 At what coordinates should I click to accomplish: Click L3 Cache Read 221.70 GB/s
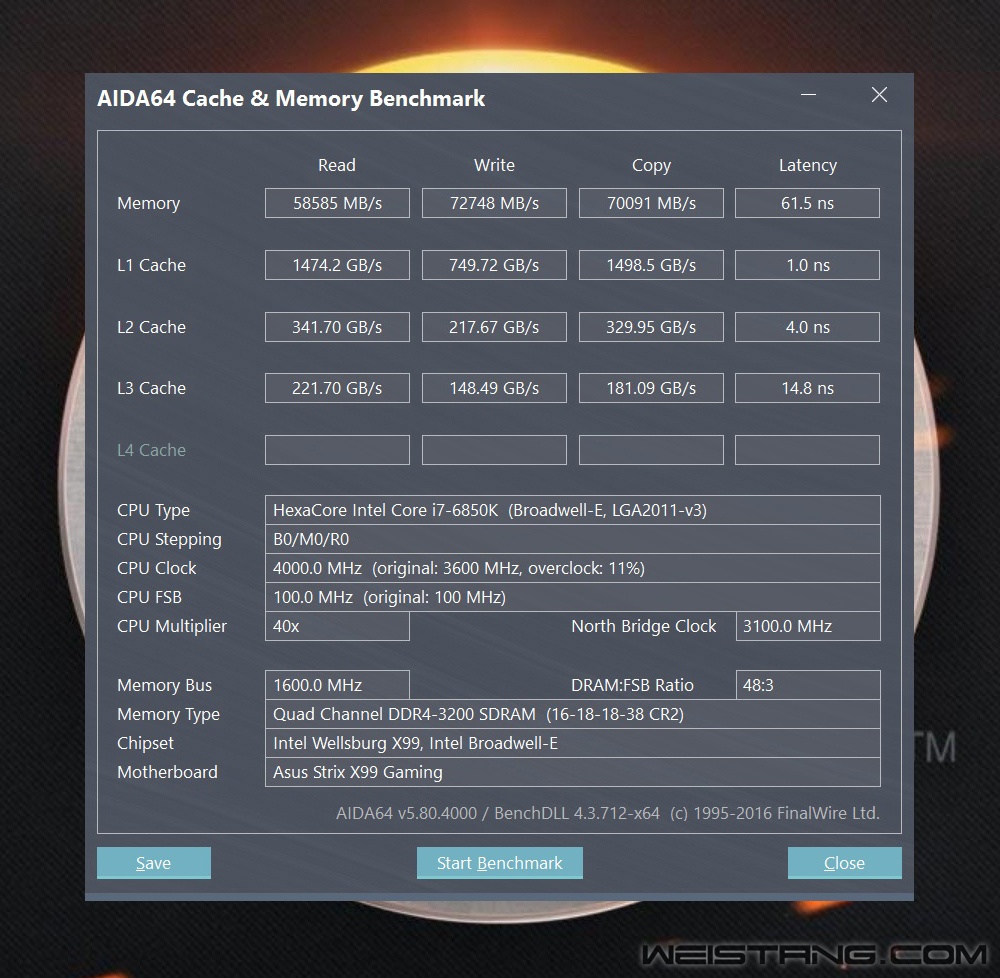coord(337,388)
